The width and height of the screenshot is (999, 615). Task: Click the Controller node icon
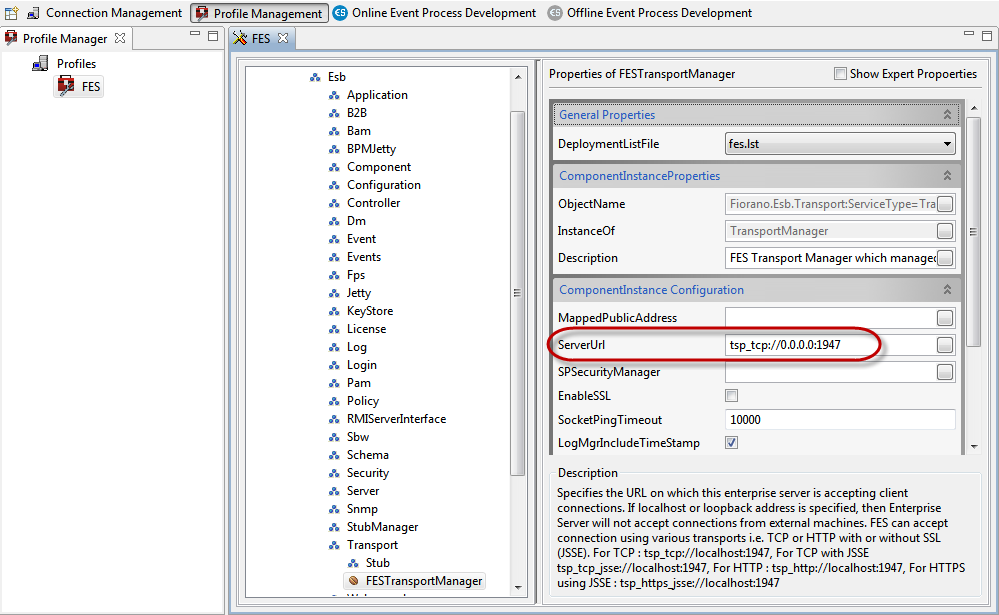point(334,203)
